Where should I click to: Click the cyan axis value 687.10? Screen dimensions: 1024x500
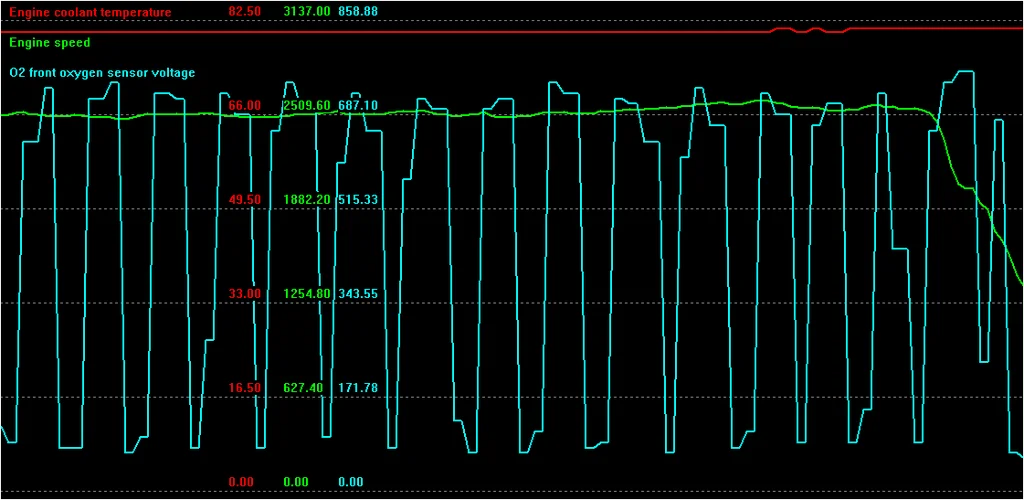[x=358, y=106]
